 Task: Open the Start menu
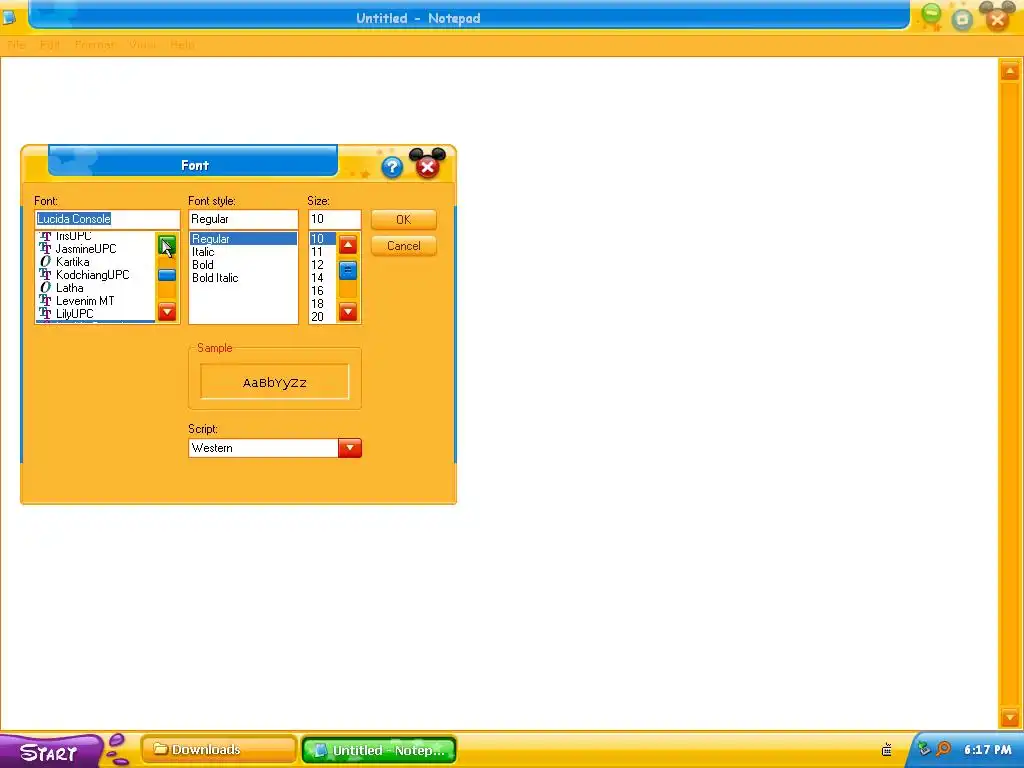pyautogui.click(x=50, y=752)
